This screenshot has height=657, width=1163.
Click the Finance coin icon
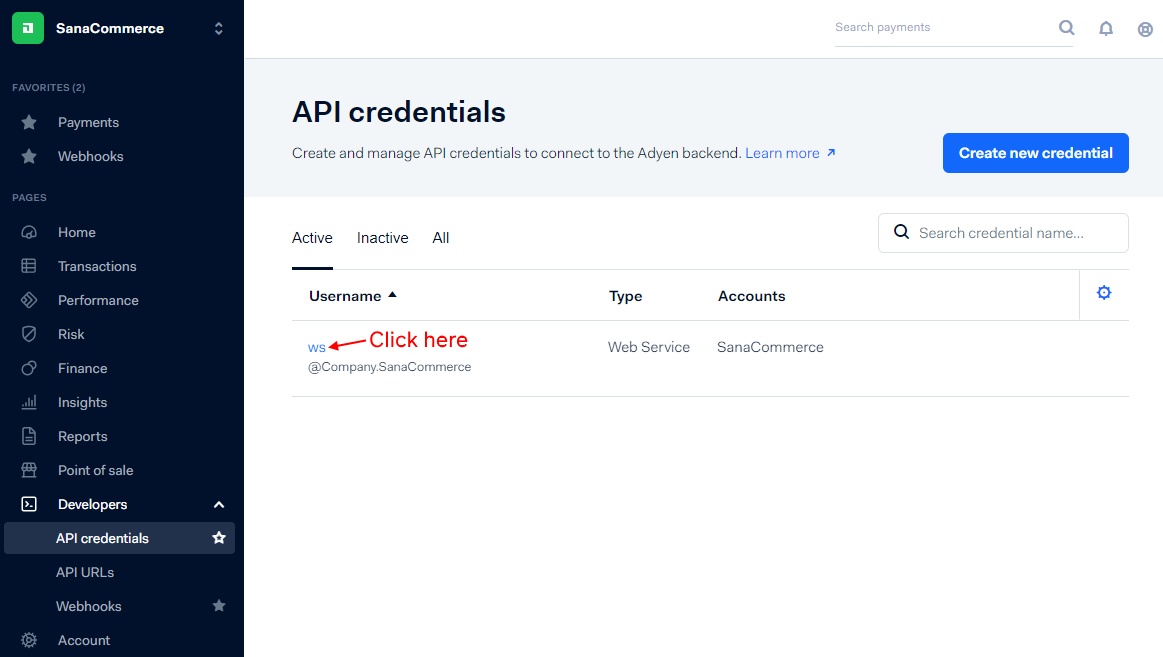29,369
